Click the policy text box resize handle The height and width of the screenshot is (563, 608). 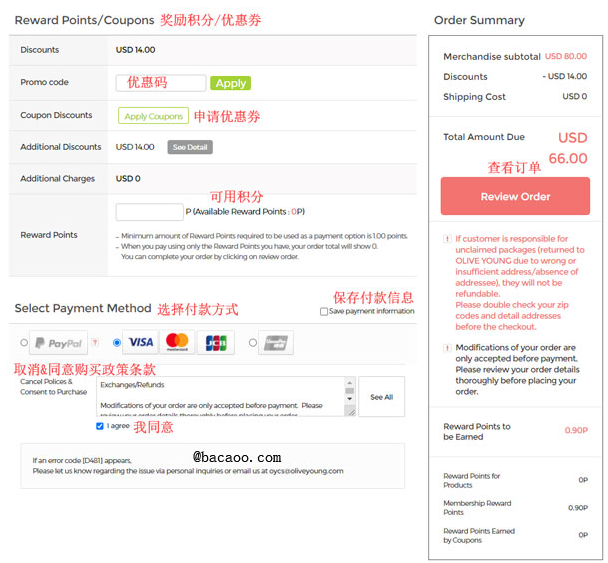pyautogui.click(x=351, y=412)
